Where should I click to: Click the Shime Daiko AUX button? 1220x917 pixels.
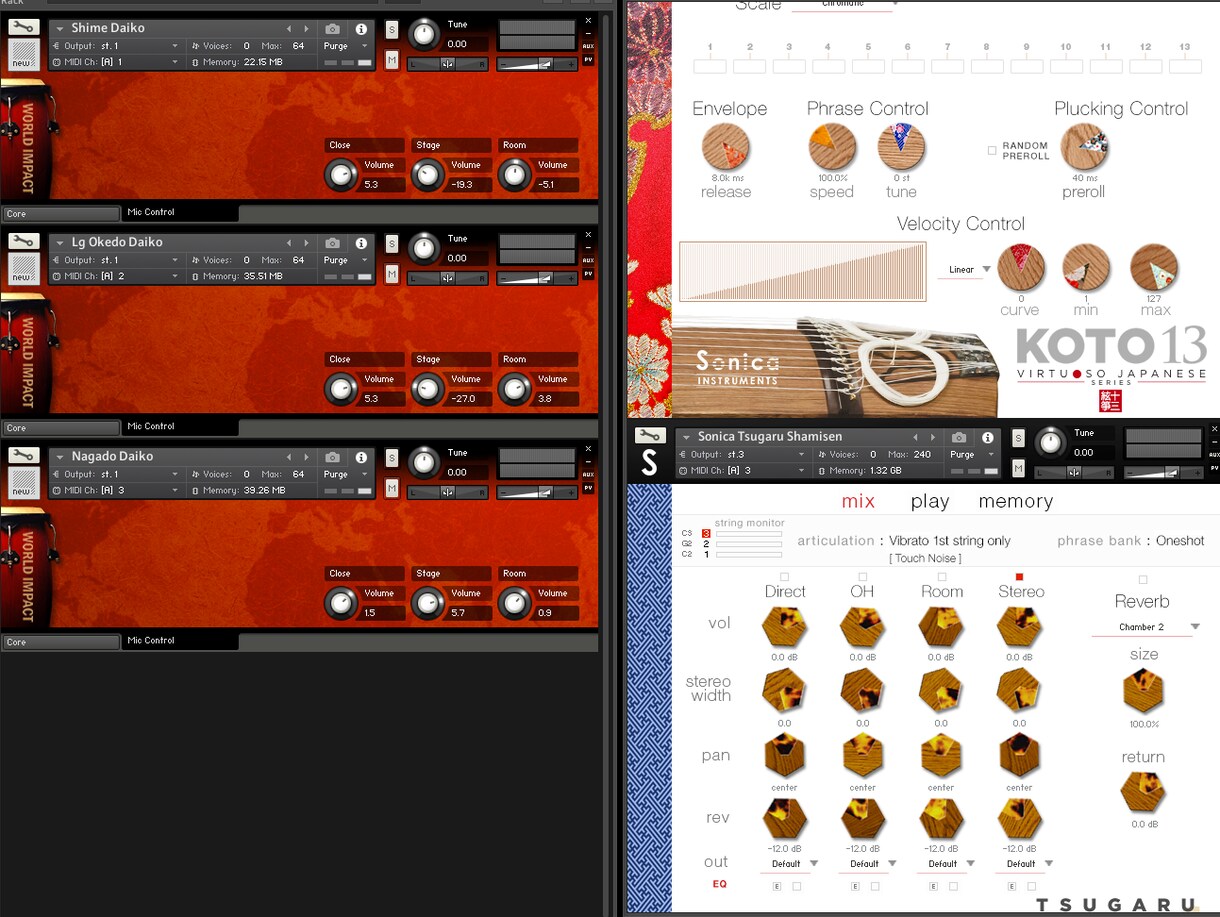click(x=588, y=46)
